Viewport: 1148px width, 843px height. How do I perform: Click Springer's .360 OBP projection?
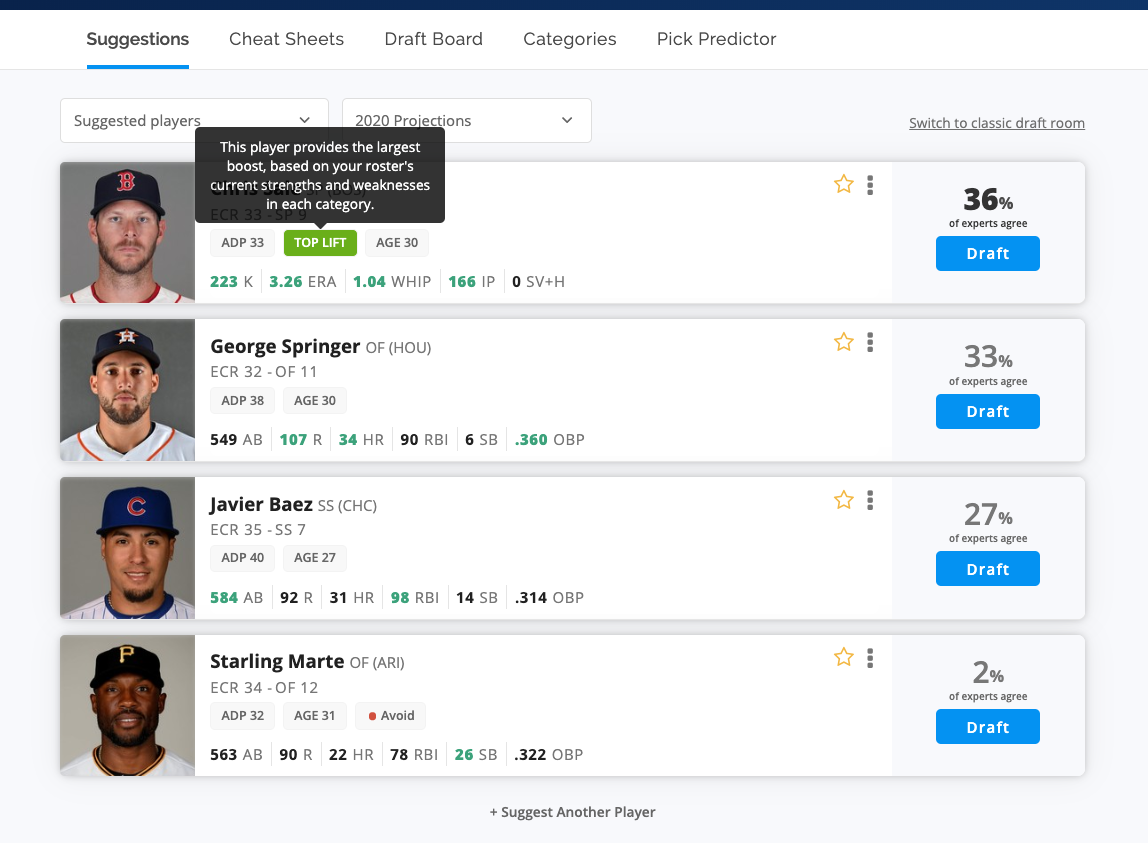point(550,439)
